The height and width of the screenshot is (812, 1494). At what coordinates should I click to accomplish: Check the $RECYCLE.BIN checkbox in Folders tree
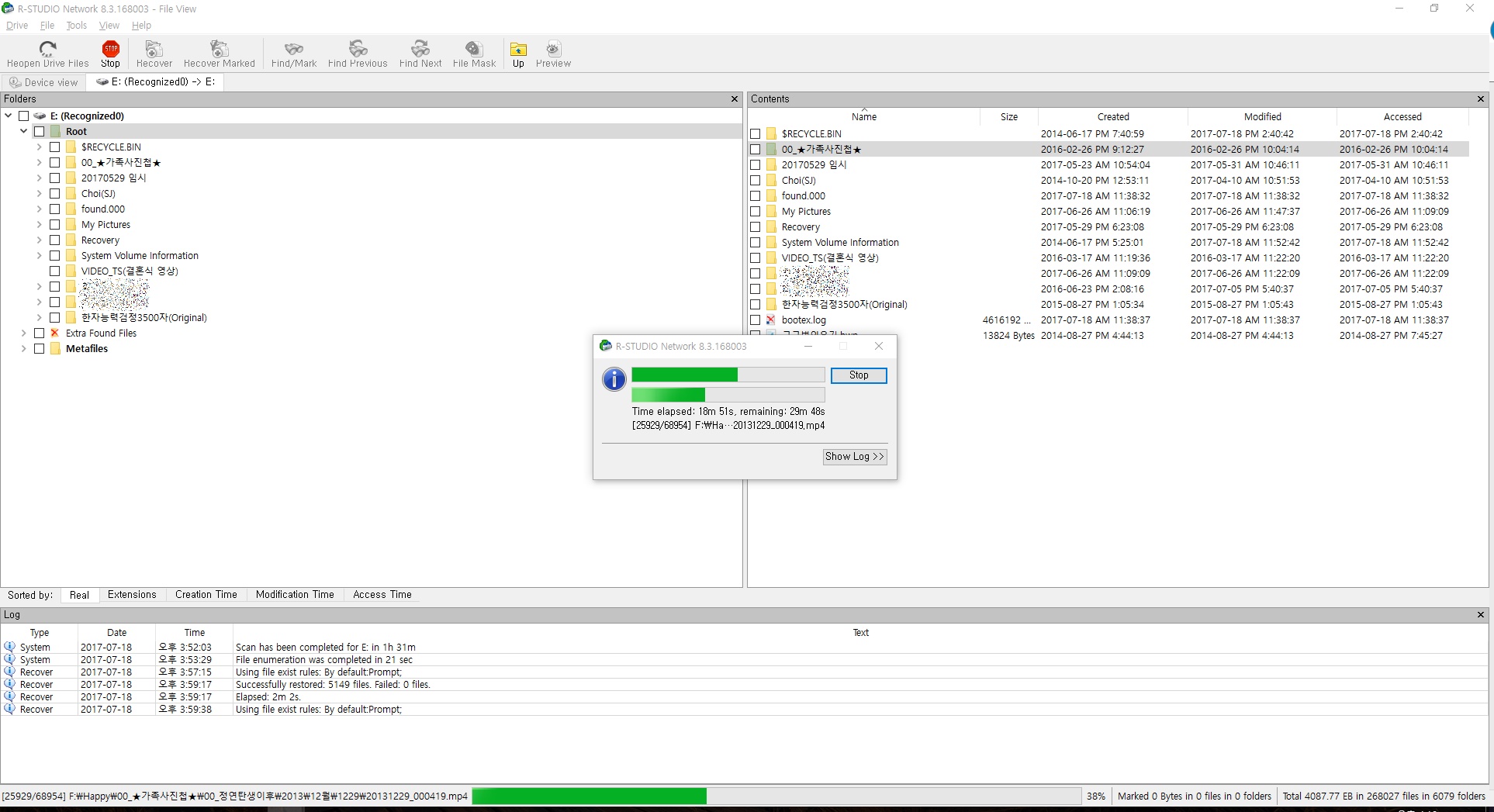pyautogui.click(x=55, y=147)
